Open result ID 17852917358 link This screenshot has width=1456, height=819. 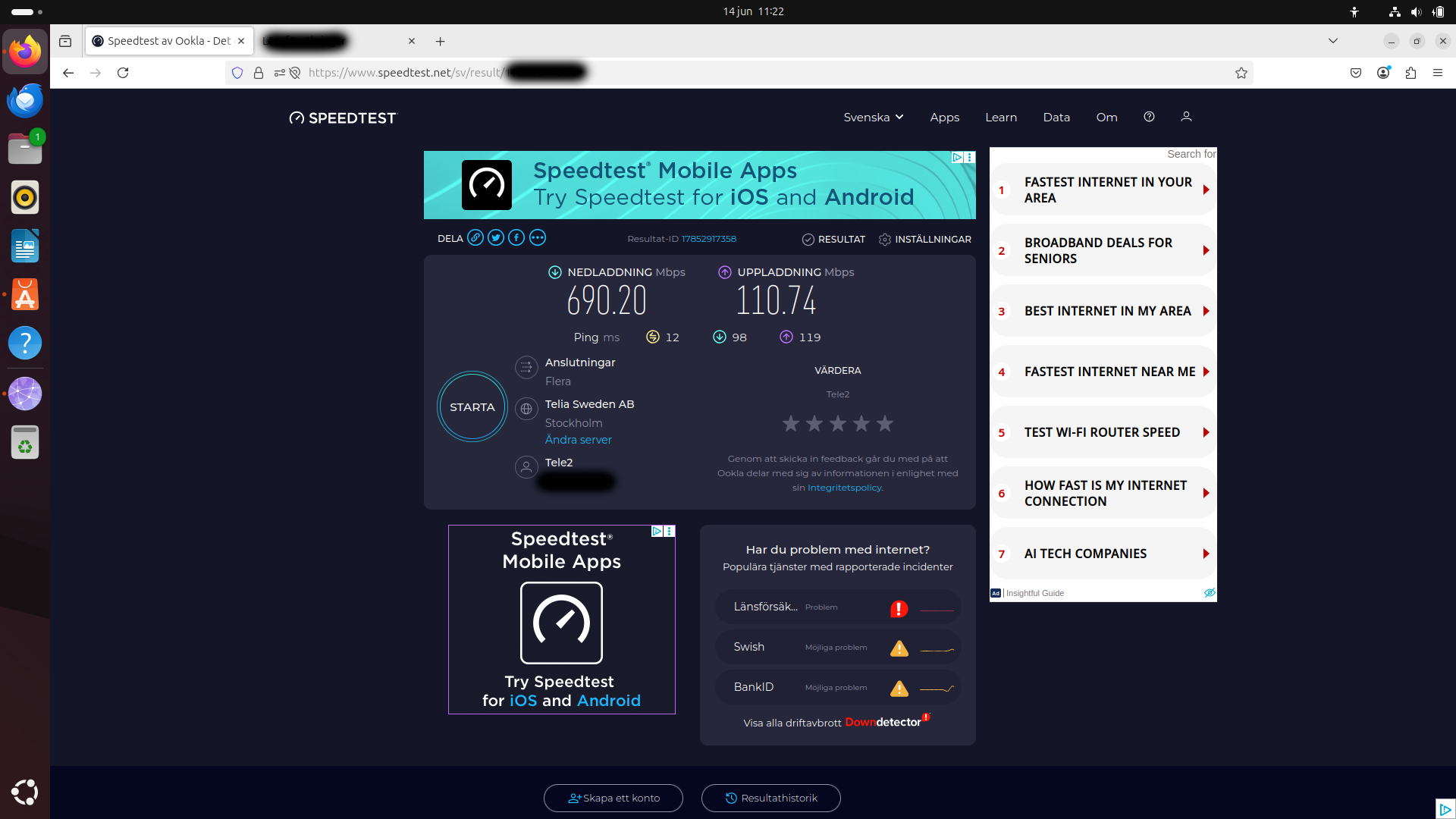pyautogui.click(x=709, y=239)
